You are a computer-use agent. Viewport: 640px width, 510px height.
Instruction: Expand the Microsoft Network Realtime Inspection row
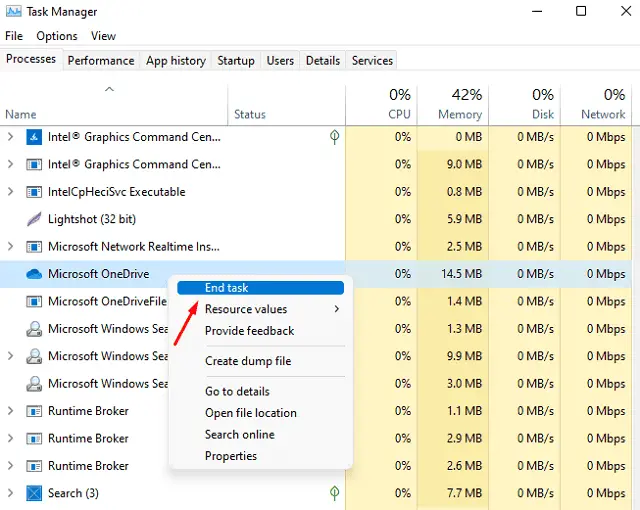[x=11, y=247]
